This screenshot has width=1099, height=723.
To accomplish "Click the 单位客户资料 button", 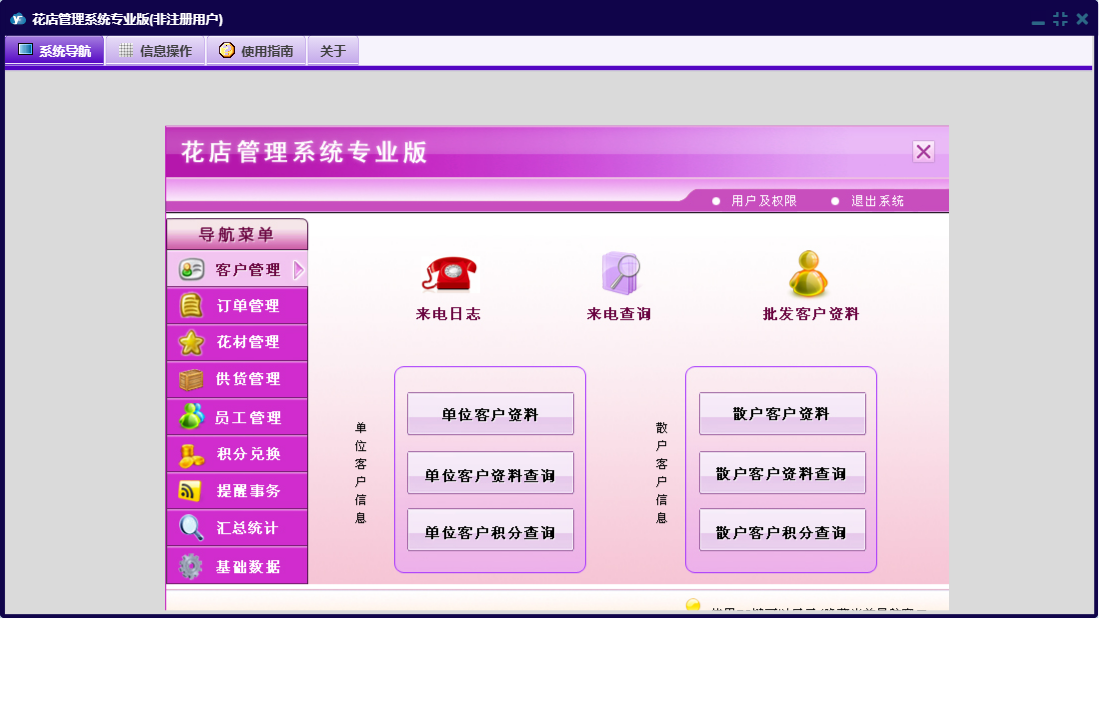I will pyautogui.click(x=491, y=414).
